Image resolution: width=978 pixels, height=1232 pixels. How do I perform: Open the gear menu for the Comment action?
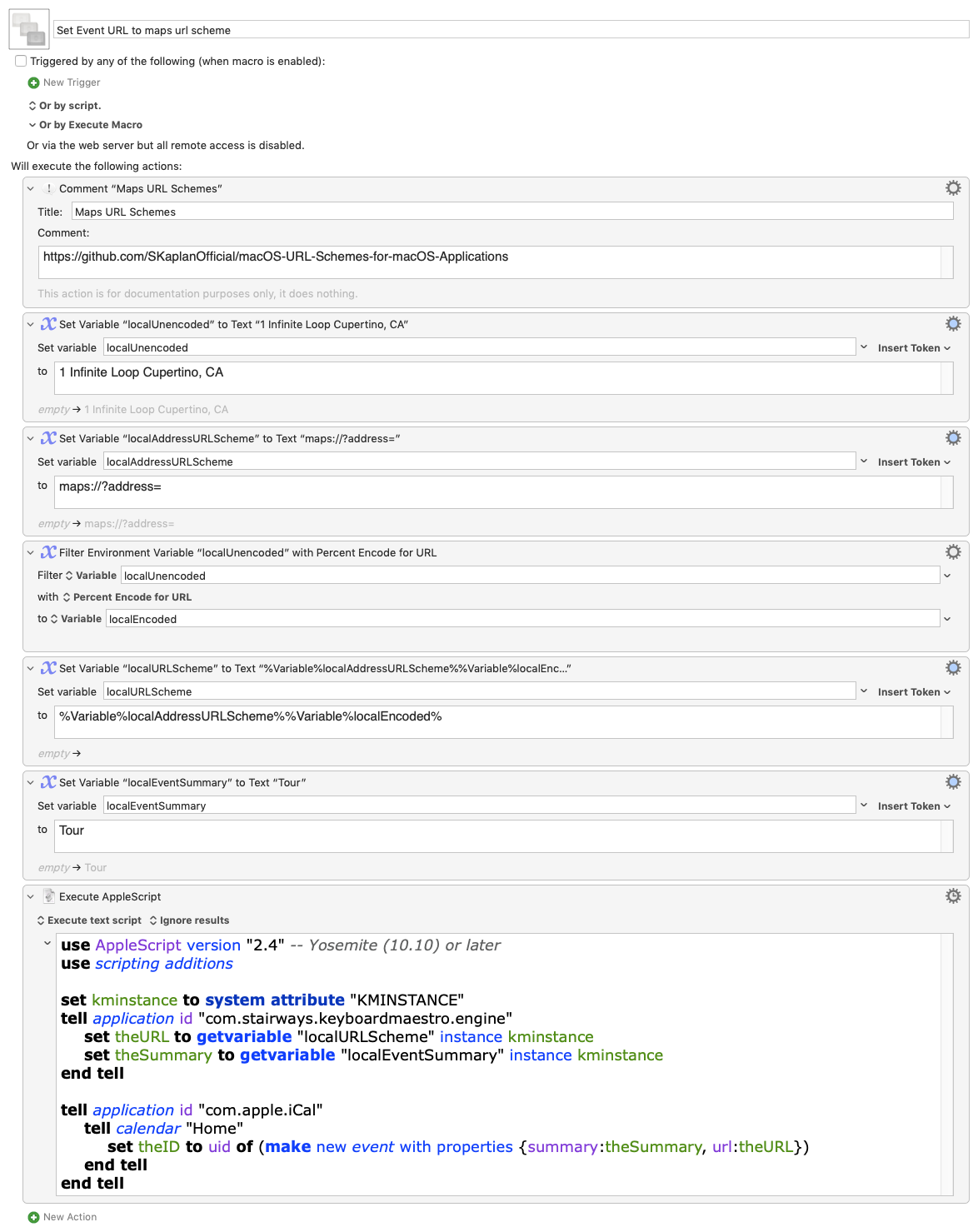(953, 188)
